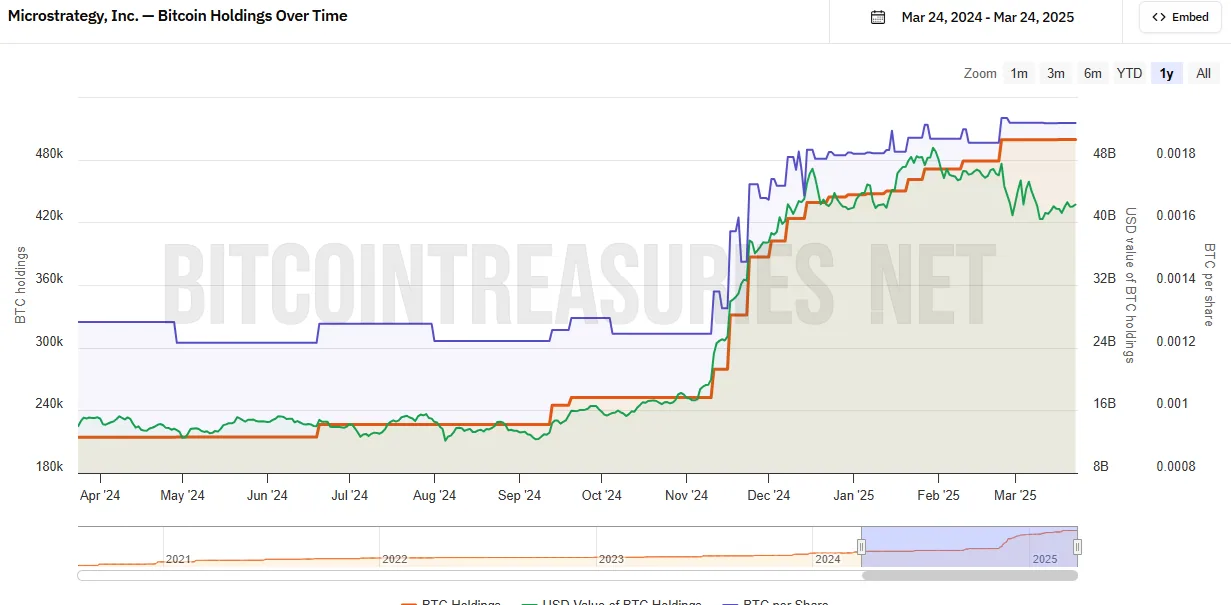Click the '300k' BTC holdings axis label
This screenshot has height=605, width=1231.
pyautogui.click(x=51, y=341)
